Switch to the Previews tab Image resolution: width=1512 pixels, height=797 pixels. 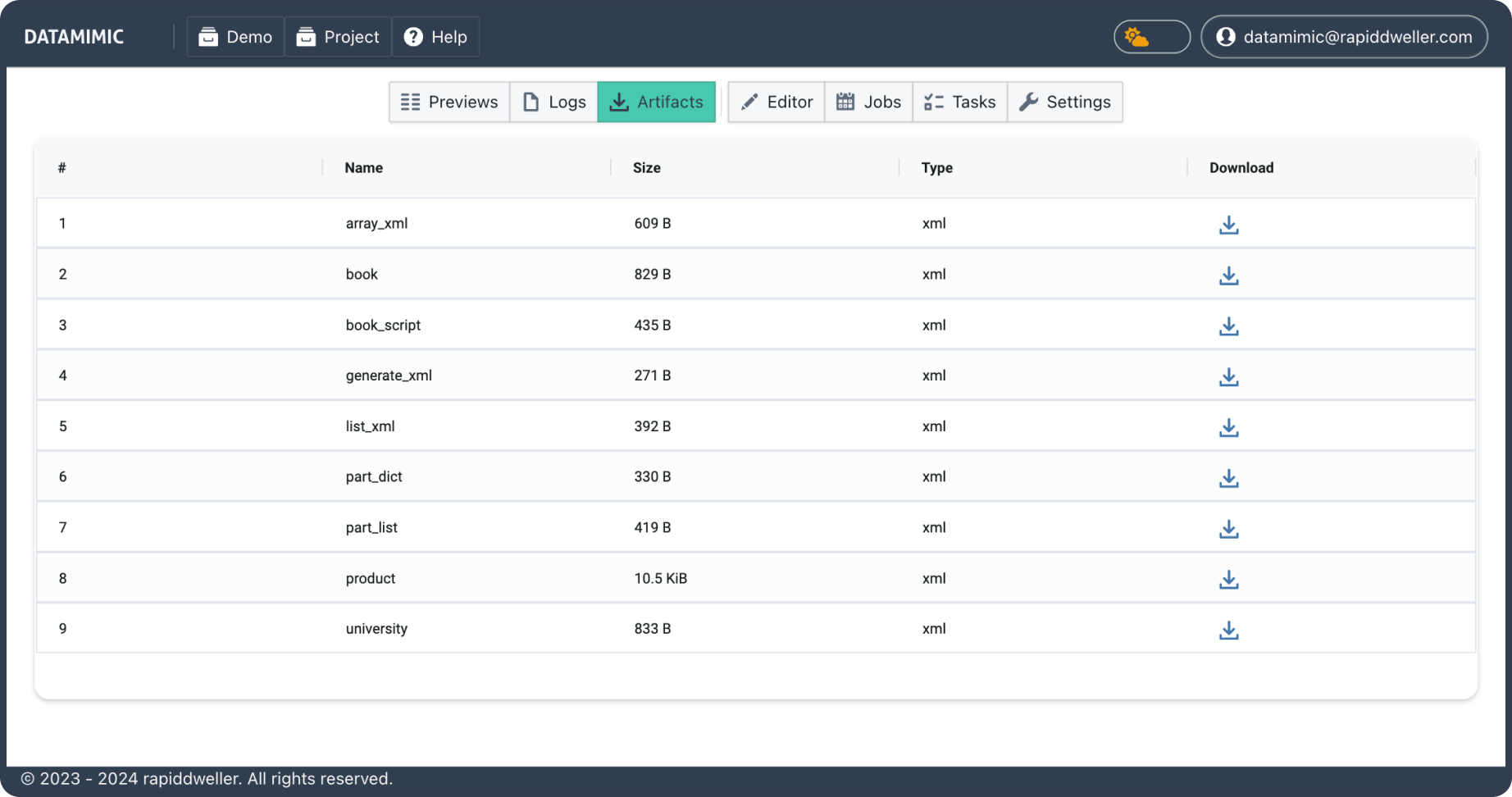point(449,102)
